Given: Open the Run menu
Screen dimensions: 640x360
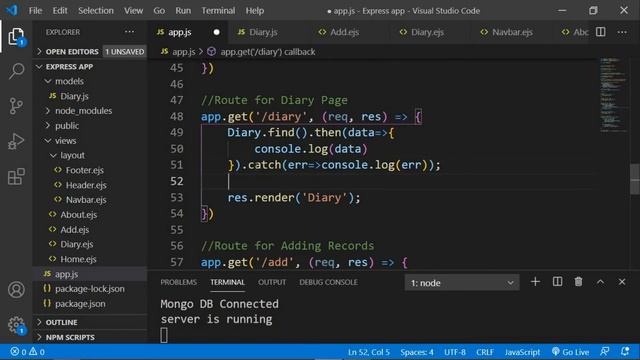Looking at the screenshot, I should [x=183, y=11].
